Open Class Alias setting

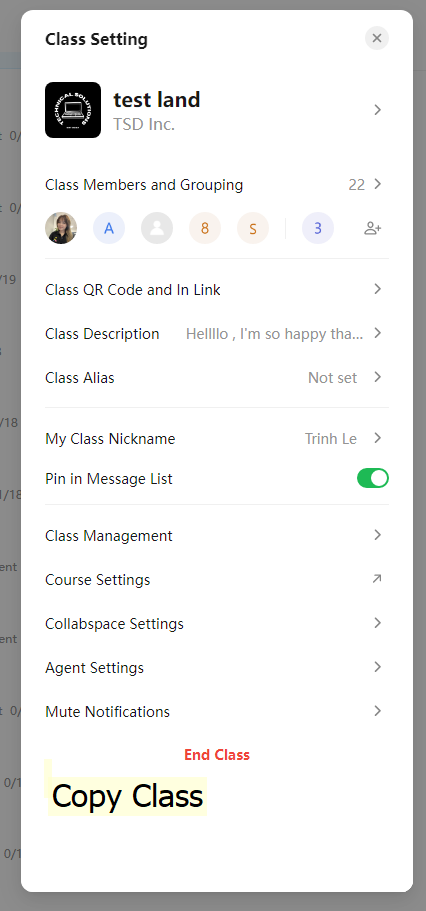coord(217,378)
